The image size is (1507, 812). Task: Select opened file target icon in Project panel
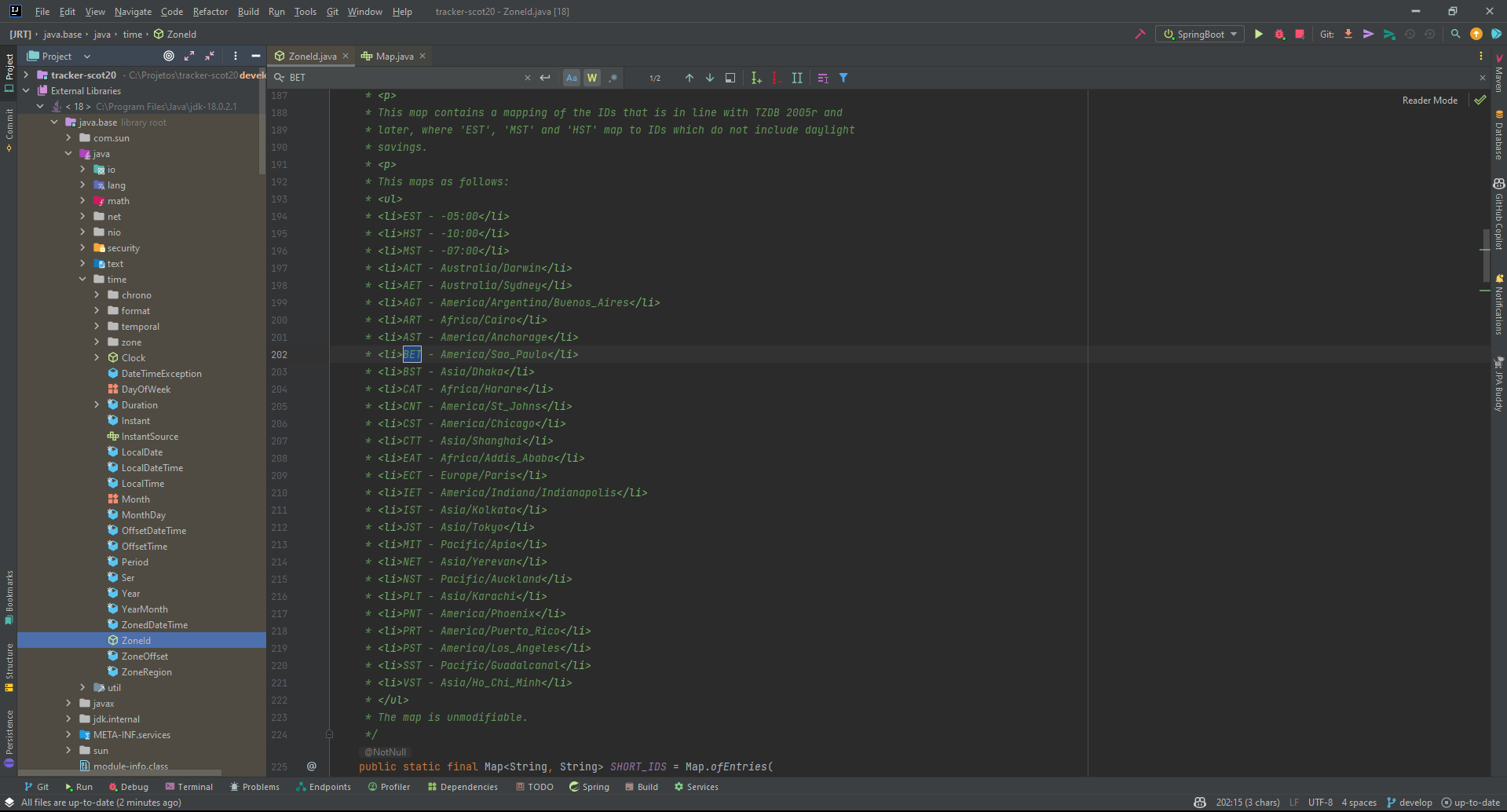169,57
